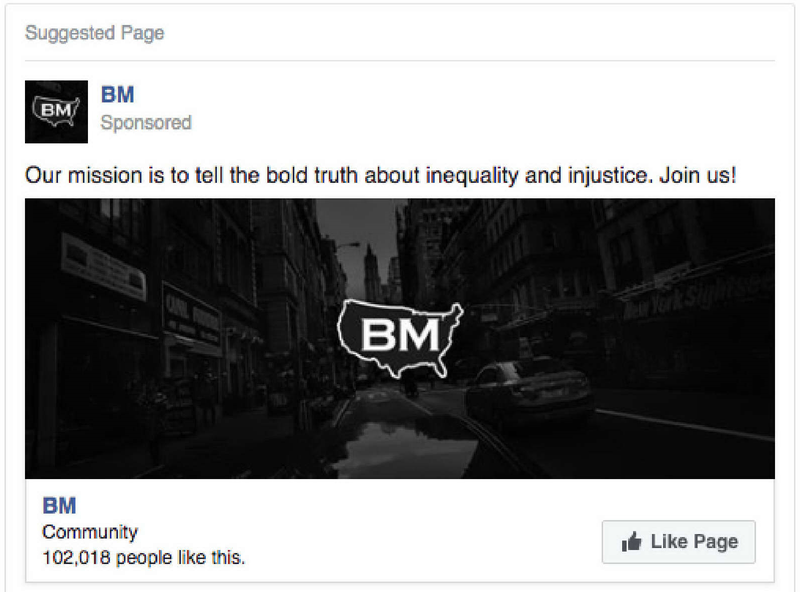800x592 pixels.
Task: Click the storefront sign on left building
Action: (190, 315)
